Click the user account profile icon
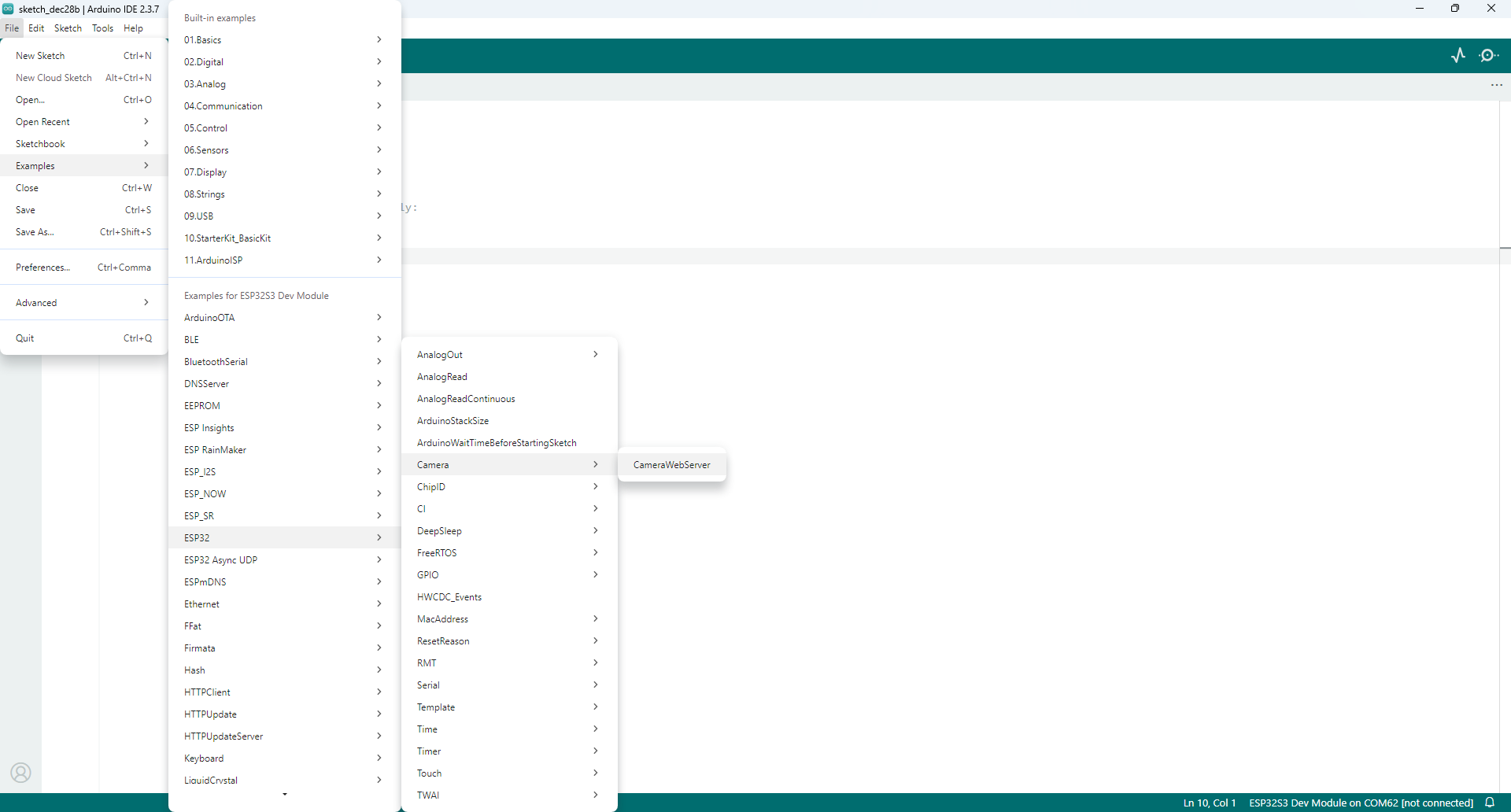 21,773
